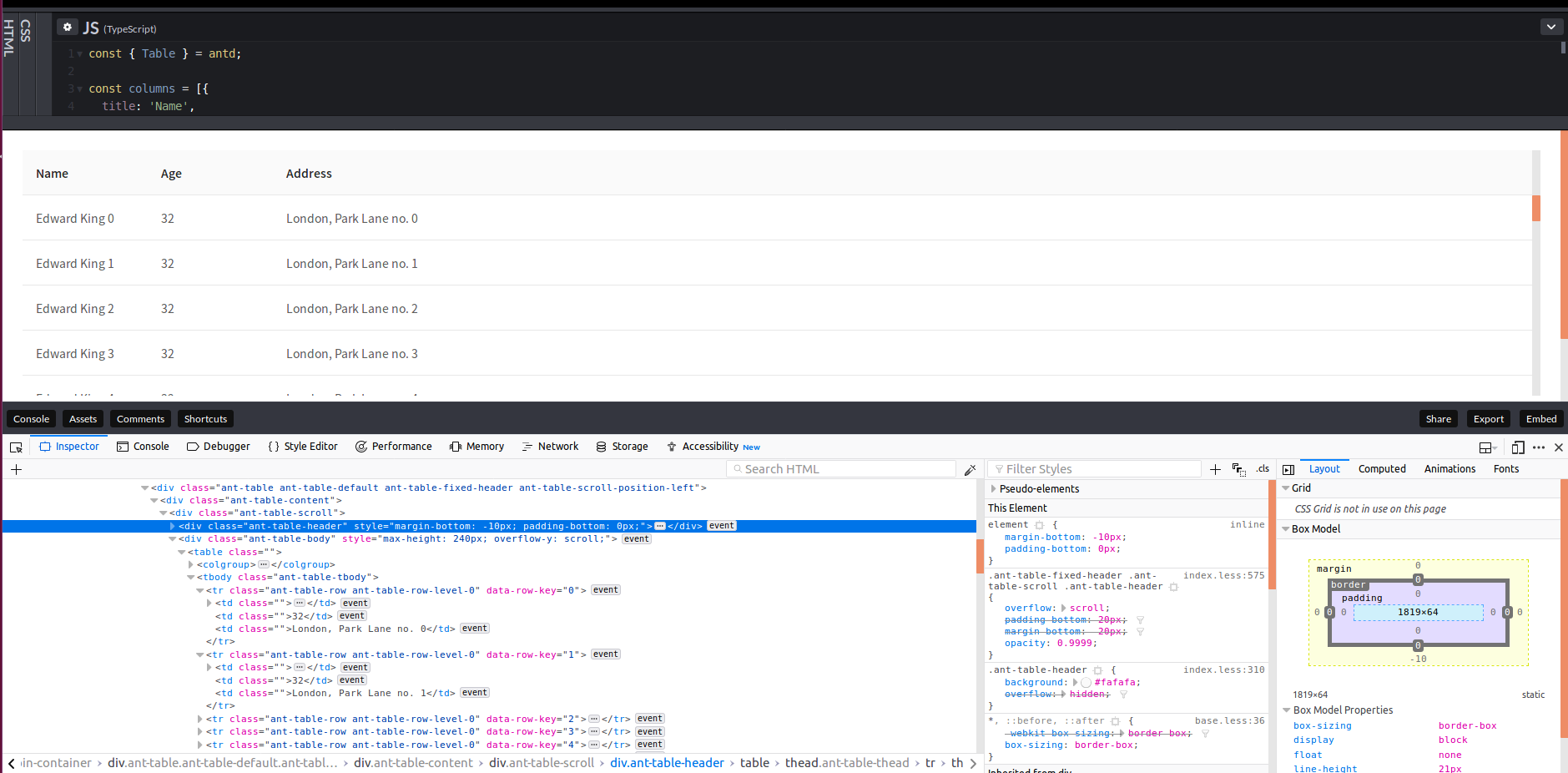Image resolution: width=1568 pixels, height=773 pixels.
Task: Open the JS editor settings gear
Action: 68,27
